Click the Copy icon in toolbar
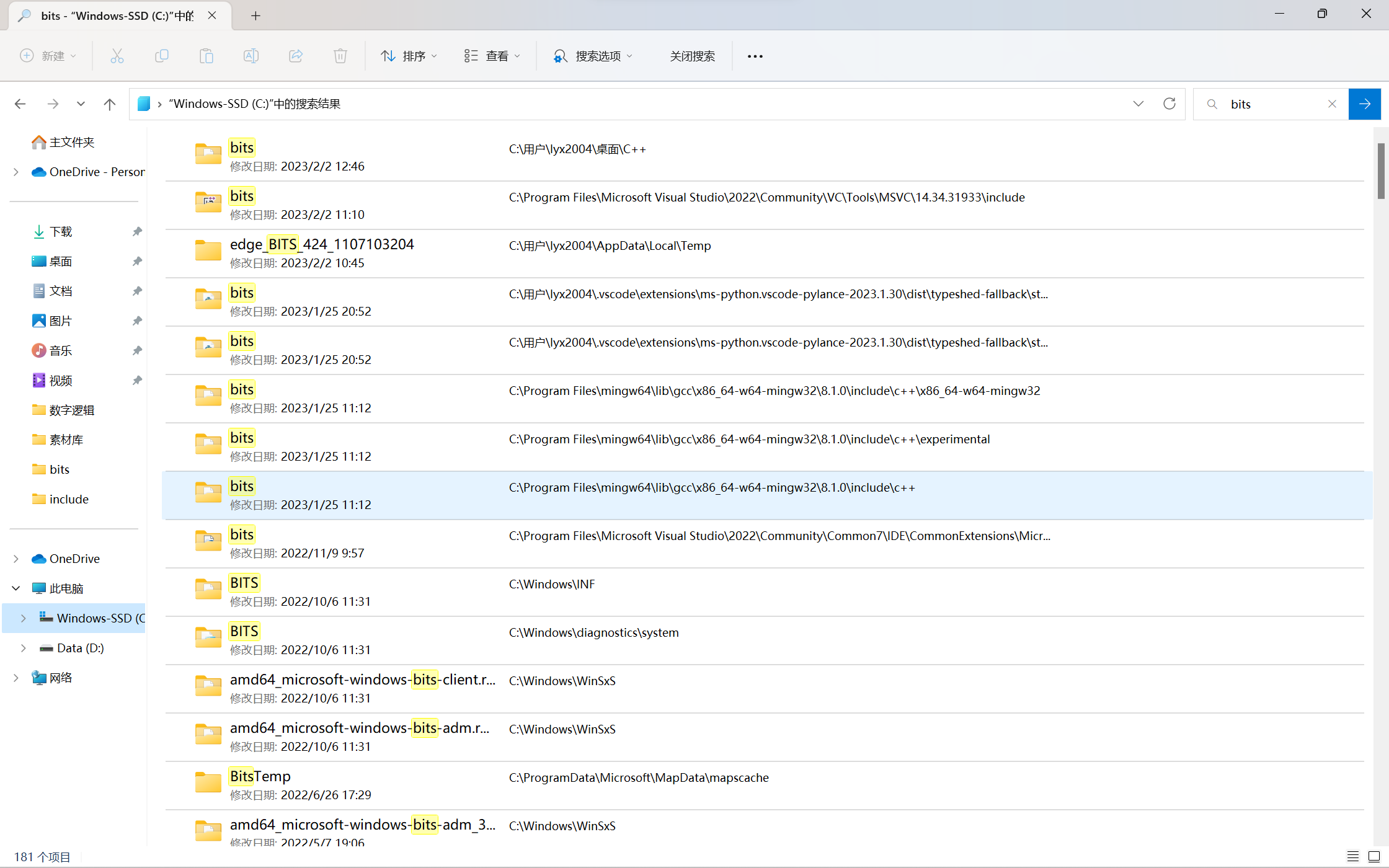This screenshot has width=1389, height=868. pos(161,56)
